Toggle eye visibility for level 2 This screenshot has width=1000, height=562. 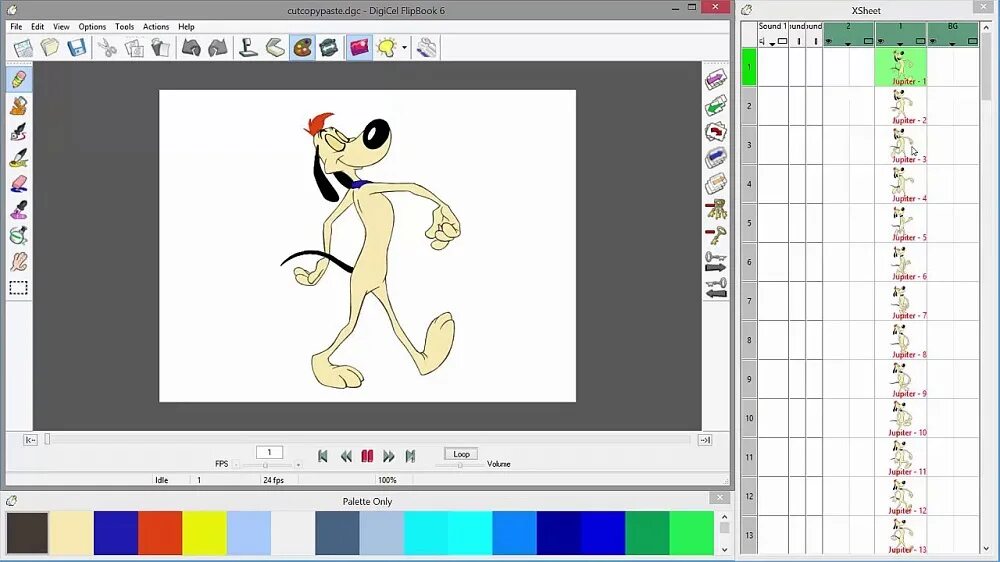click(828, 42)
